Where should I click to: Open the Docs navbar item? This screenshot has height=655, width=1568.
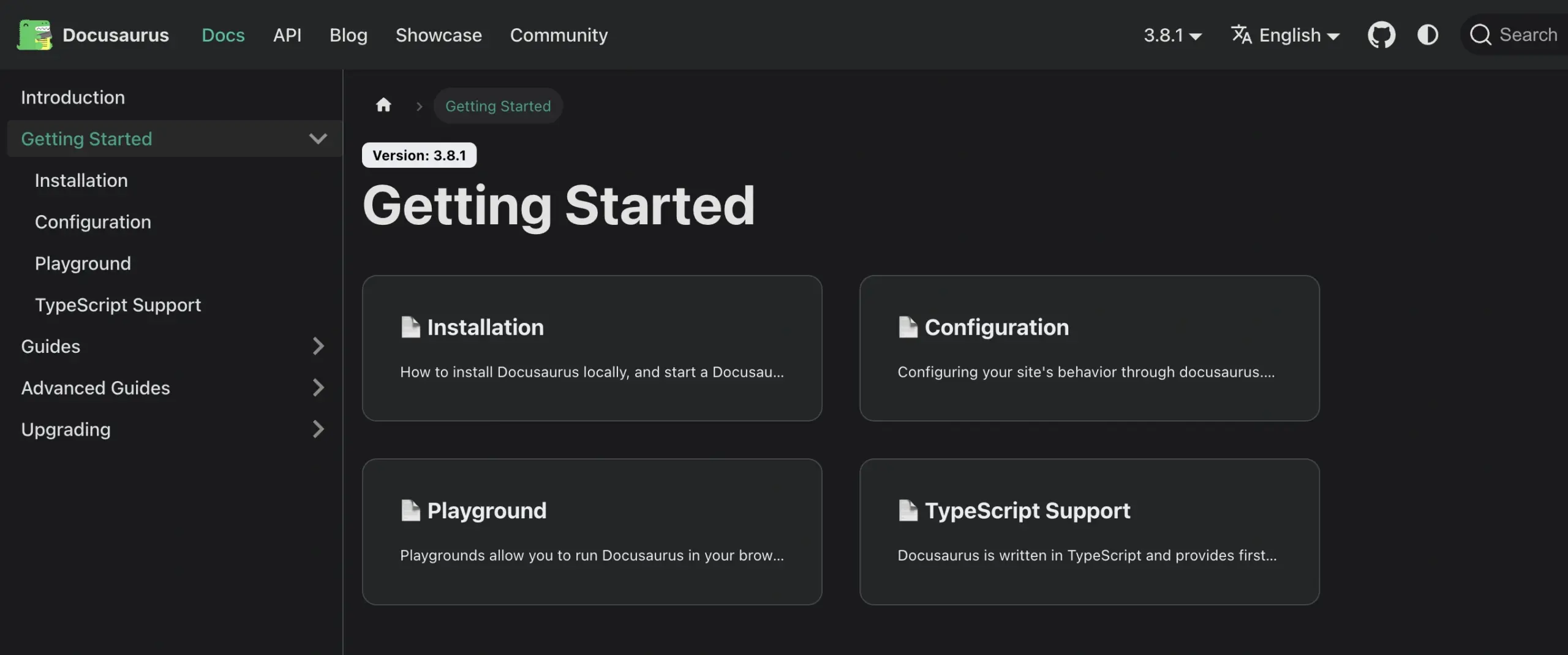tap(223, 35)
